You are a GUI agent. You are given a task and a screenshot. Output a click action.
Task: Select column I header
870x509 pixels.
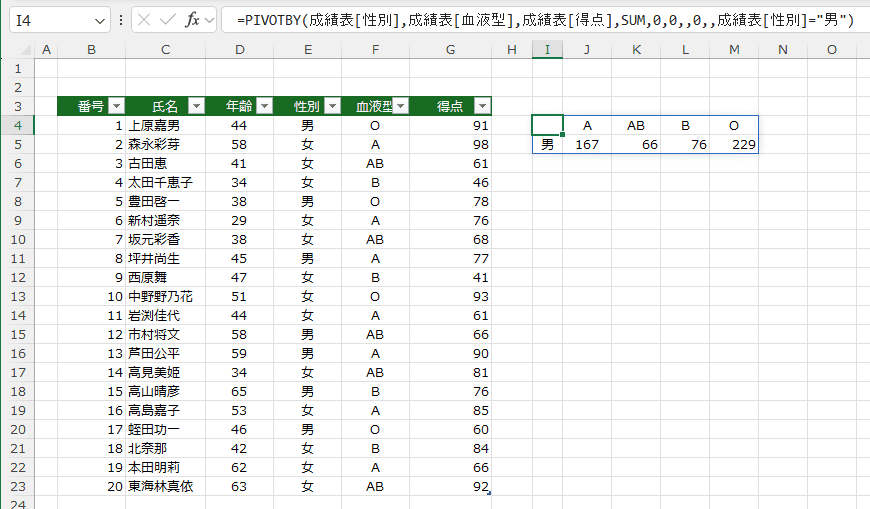click(547, 50)
